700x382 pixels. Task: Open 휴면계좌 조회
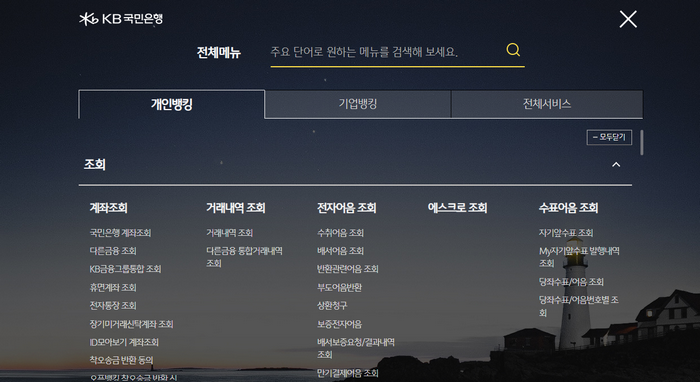(113, 287)
